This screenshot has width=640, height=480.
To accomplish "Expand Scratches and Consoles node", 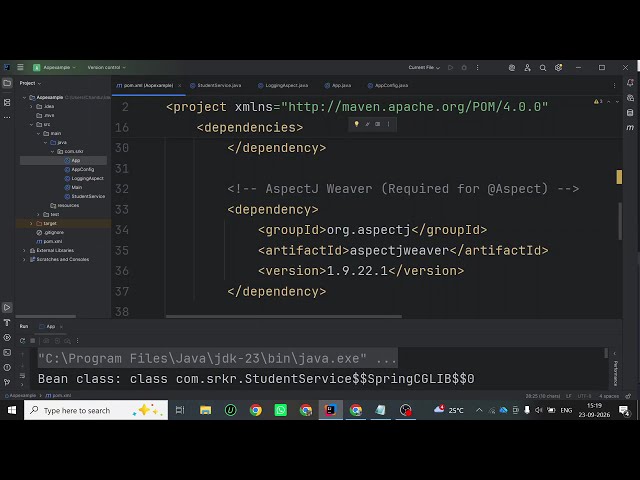I will [24, 259].
